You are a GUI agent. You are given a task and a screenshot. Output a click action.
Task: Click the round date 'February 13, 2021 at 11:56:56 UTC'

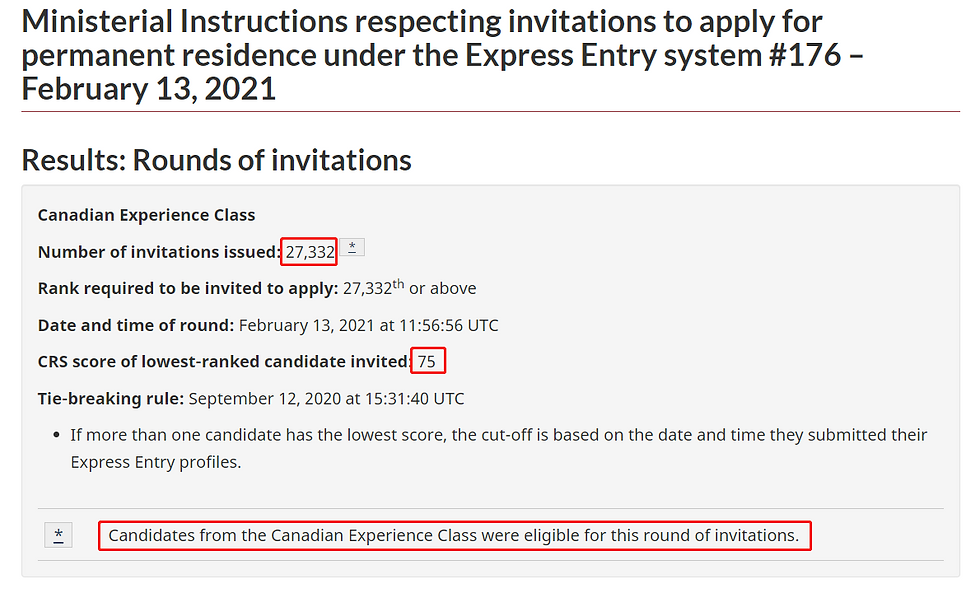368,325
